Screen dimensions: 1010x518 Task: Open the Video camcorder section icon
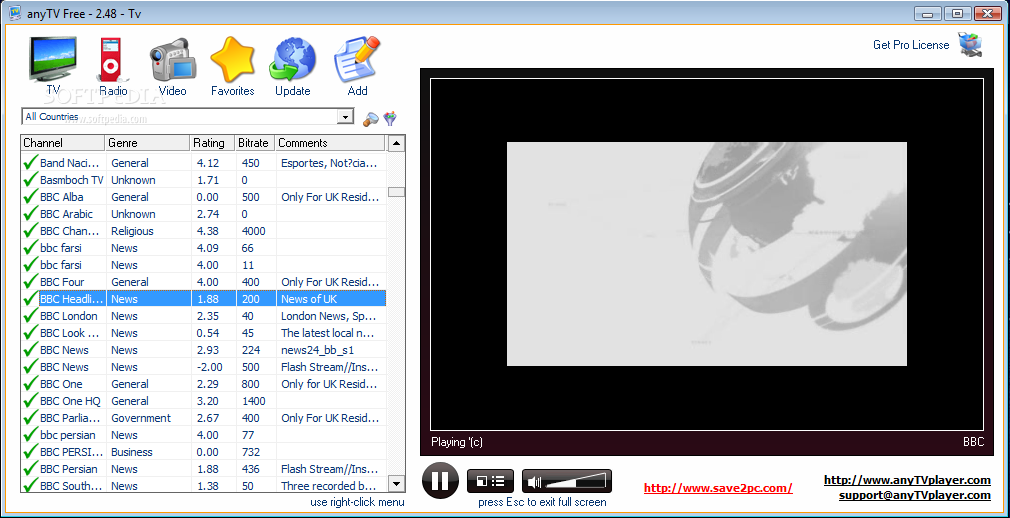point(172,59)
